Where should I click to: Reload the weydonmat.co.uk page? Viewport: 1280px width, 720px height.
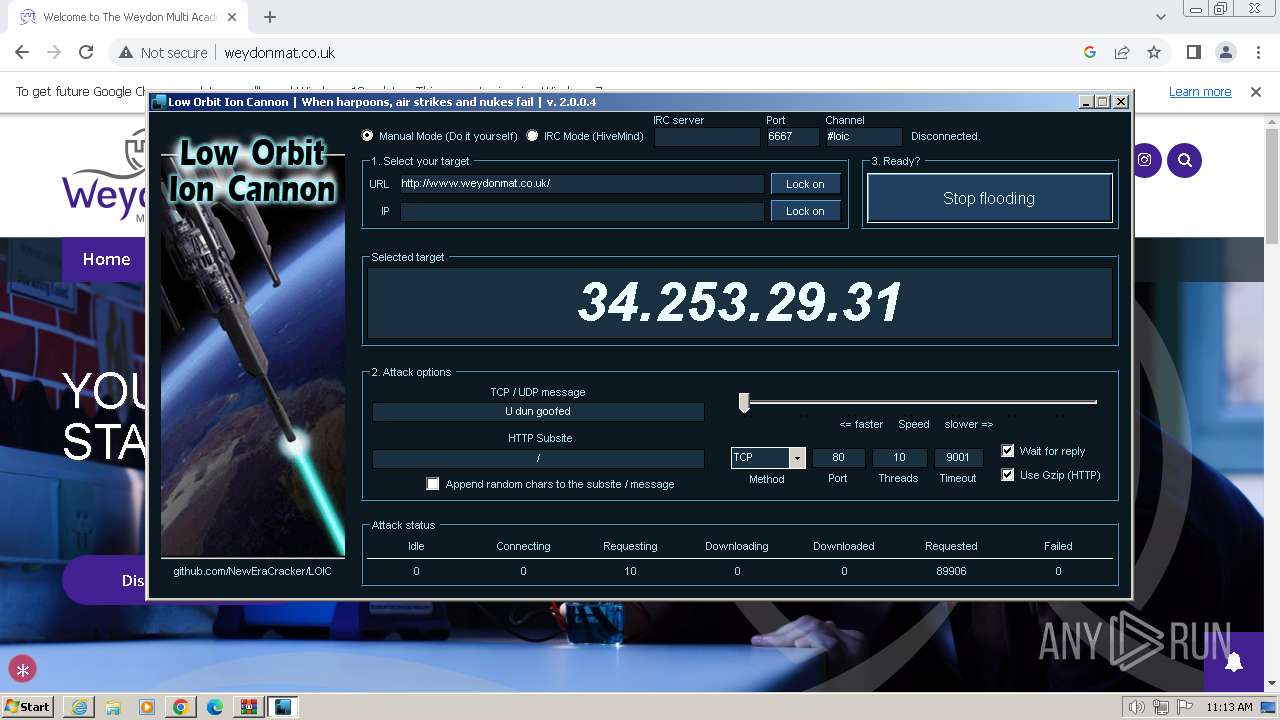coord(86,53)
